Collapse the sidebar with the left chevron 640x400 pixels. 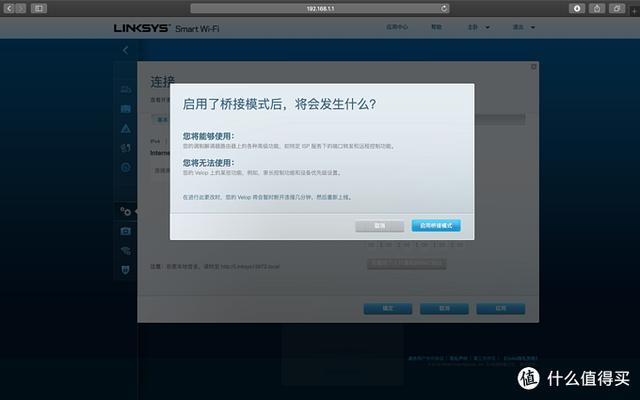[126, 50]
